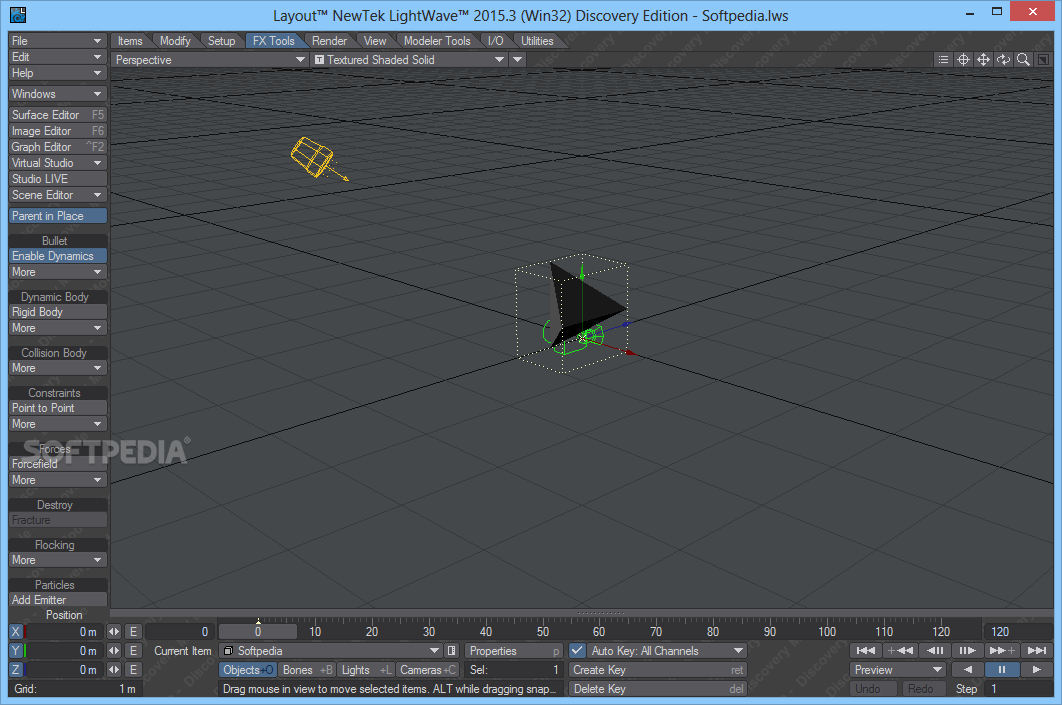Switch edit mode to Lights
The image size is (1062, 705).
point(366,669)
